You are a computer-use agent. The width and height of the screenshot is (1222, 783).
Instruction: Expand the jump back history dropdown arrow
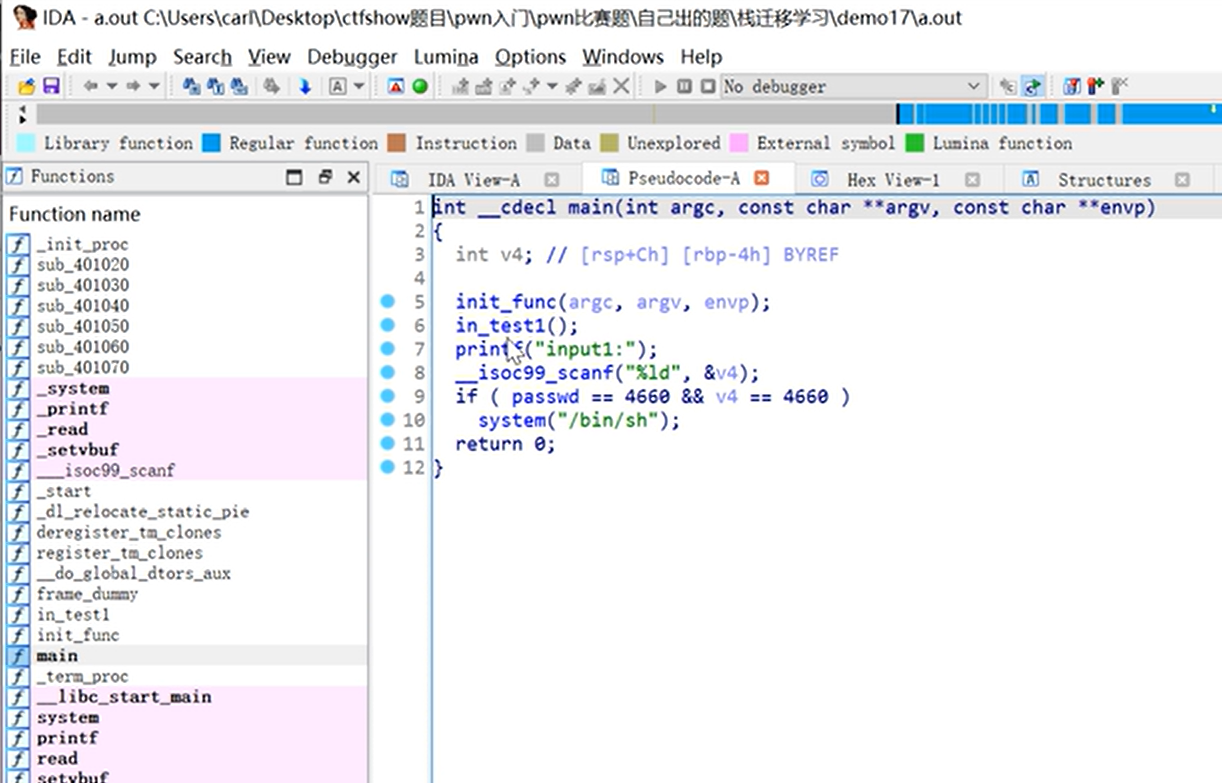coord(112,87)
